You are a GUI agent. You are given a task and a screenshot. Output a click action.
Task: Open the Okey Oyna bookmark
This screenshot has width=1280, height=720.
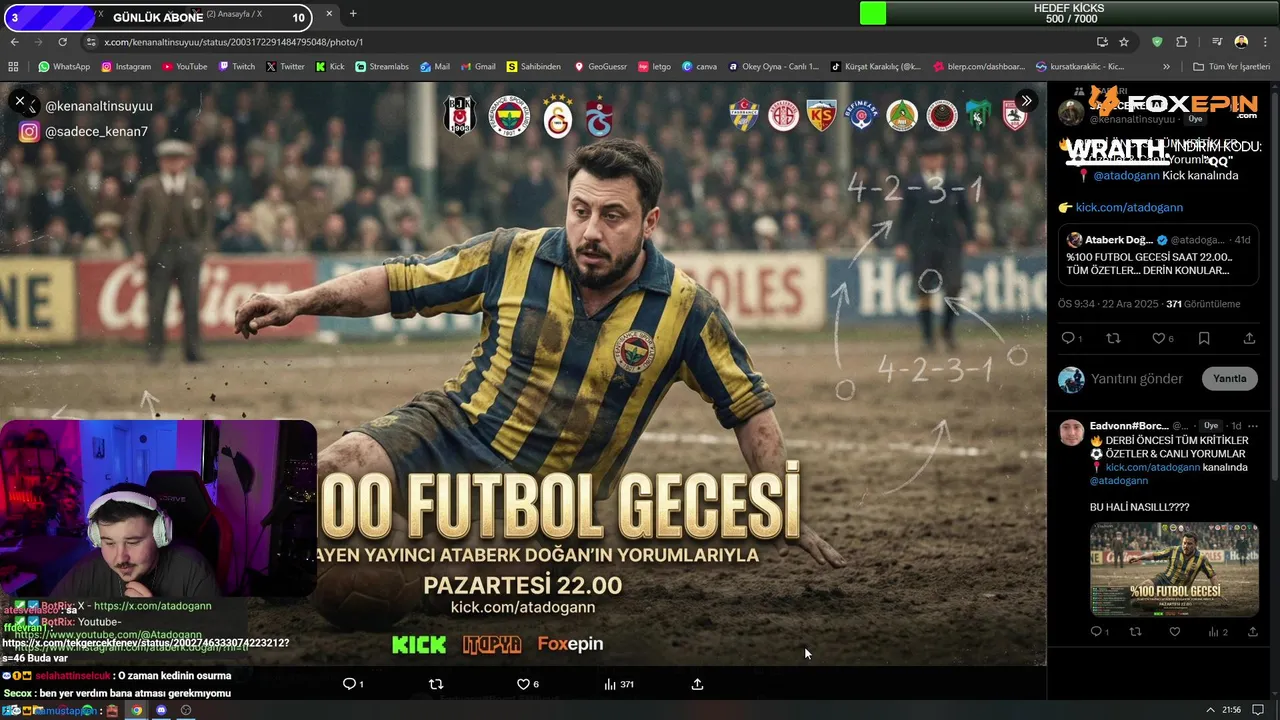tap(774, 67)
